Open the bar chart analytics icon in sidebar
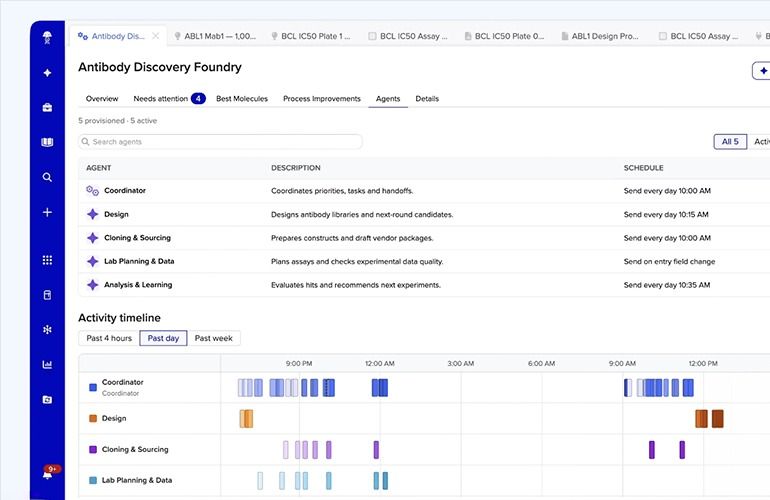The height and width of the screenshot is (500, 770). (47, 364)
